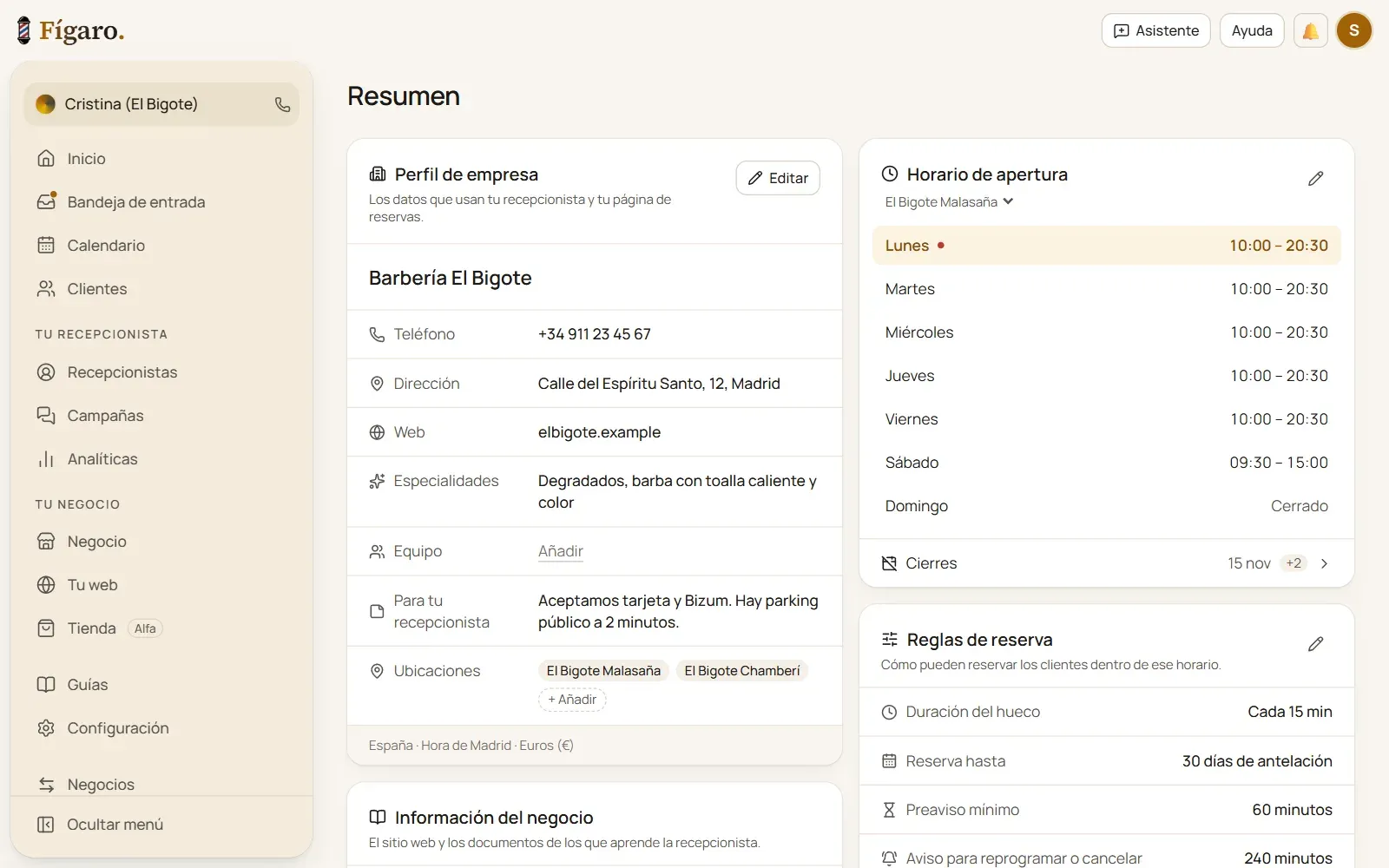
Task: Open Tienda (Alfa)
Action: [x=161, y=628]
